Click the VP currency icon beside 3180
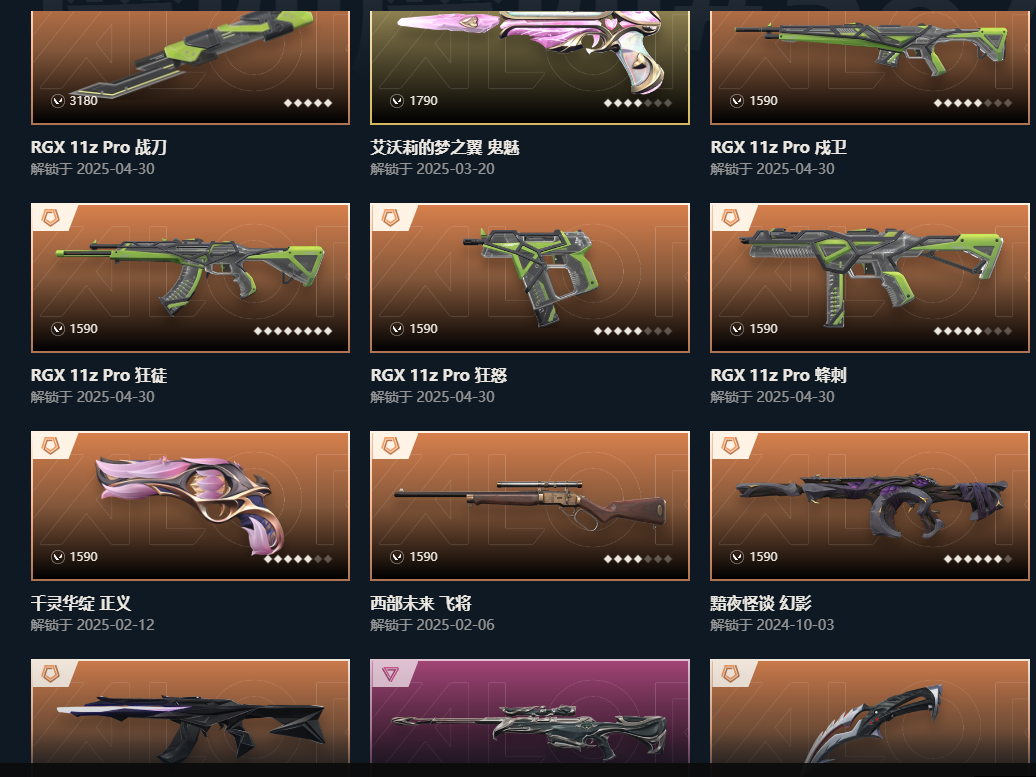 pos(58,100)
